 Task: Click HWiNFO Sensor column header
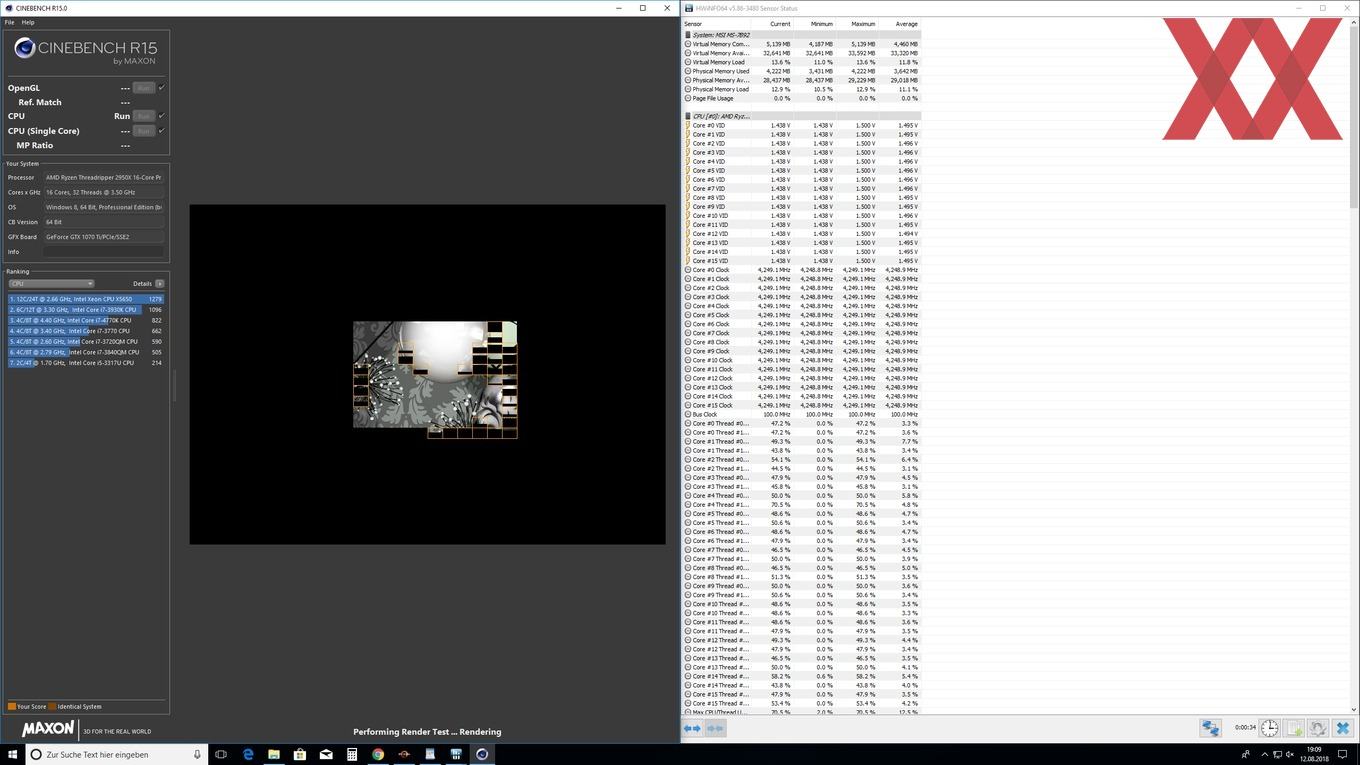point(715,24)
